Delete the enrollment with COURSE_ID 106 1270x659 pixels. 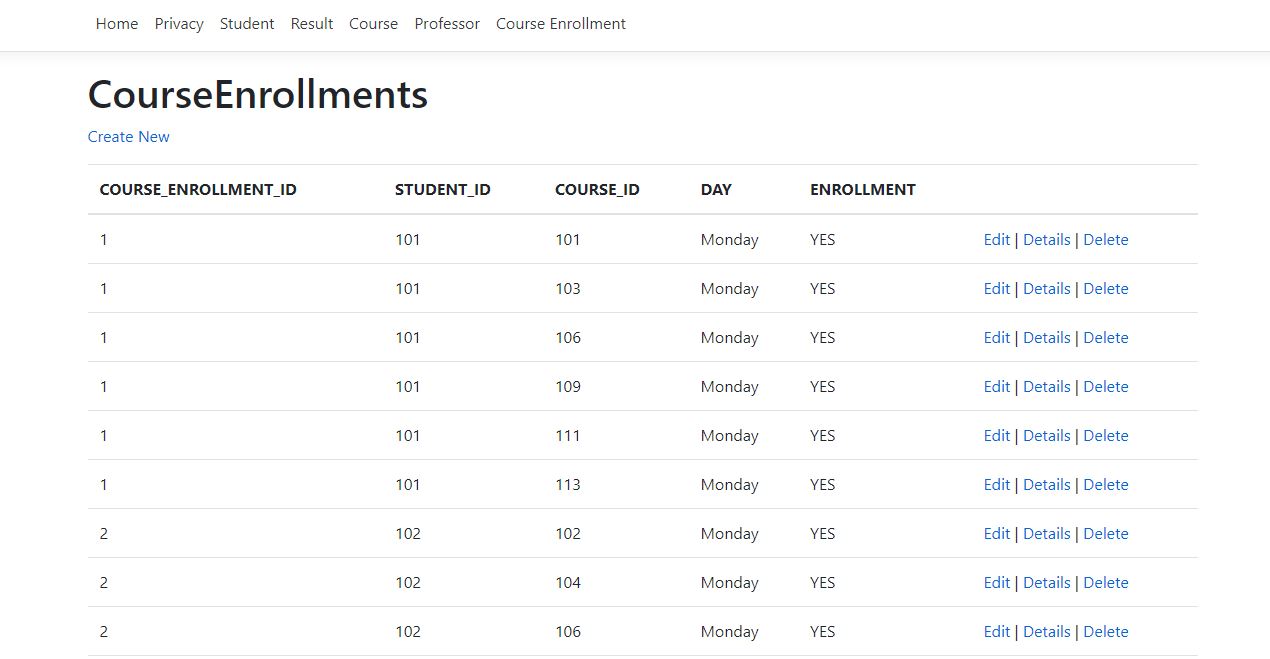pos(1105,337)
